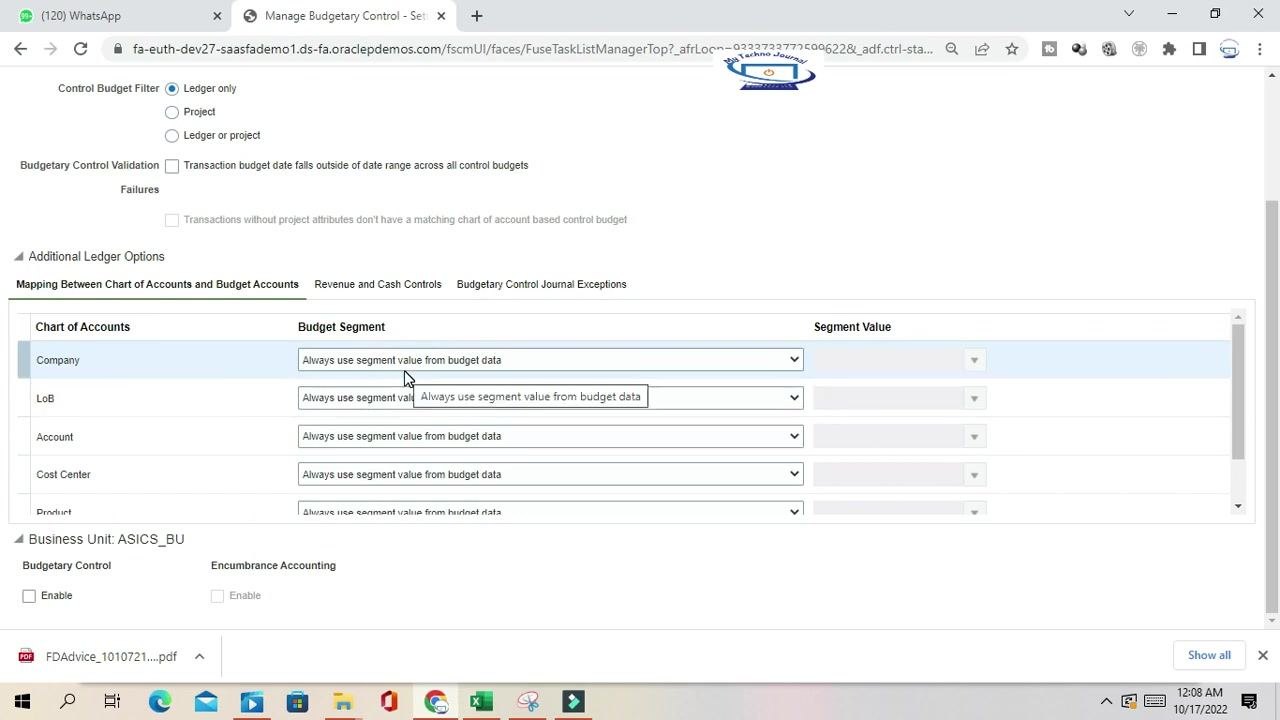Open Office app on the taskbar
Viewport: 1280px width, 720px height.
click(389, 701)
